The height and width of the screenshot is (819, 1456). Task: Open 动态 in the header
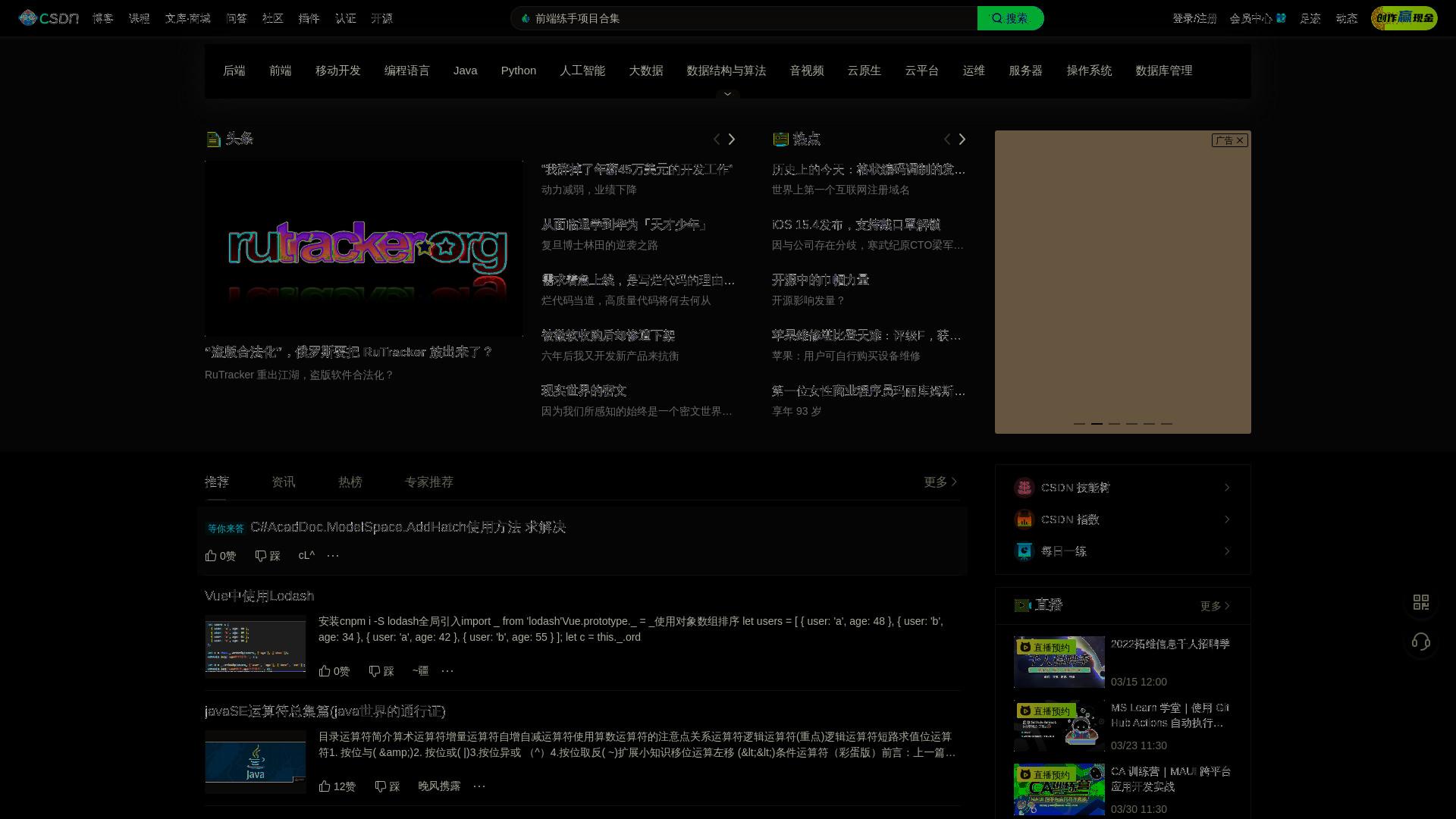(1347, 18)
